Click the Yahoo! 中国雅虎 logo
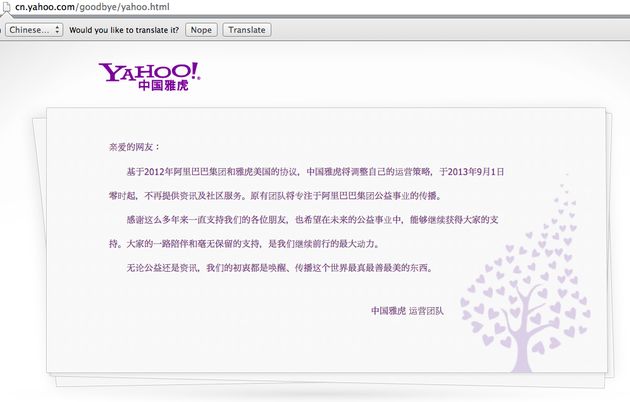The image size is (630, 402). tap(149, 76)
